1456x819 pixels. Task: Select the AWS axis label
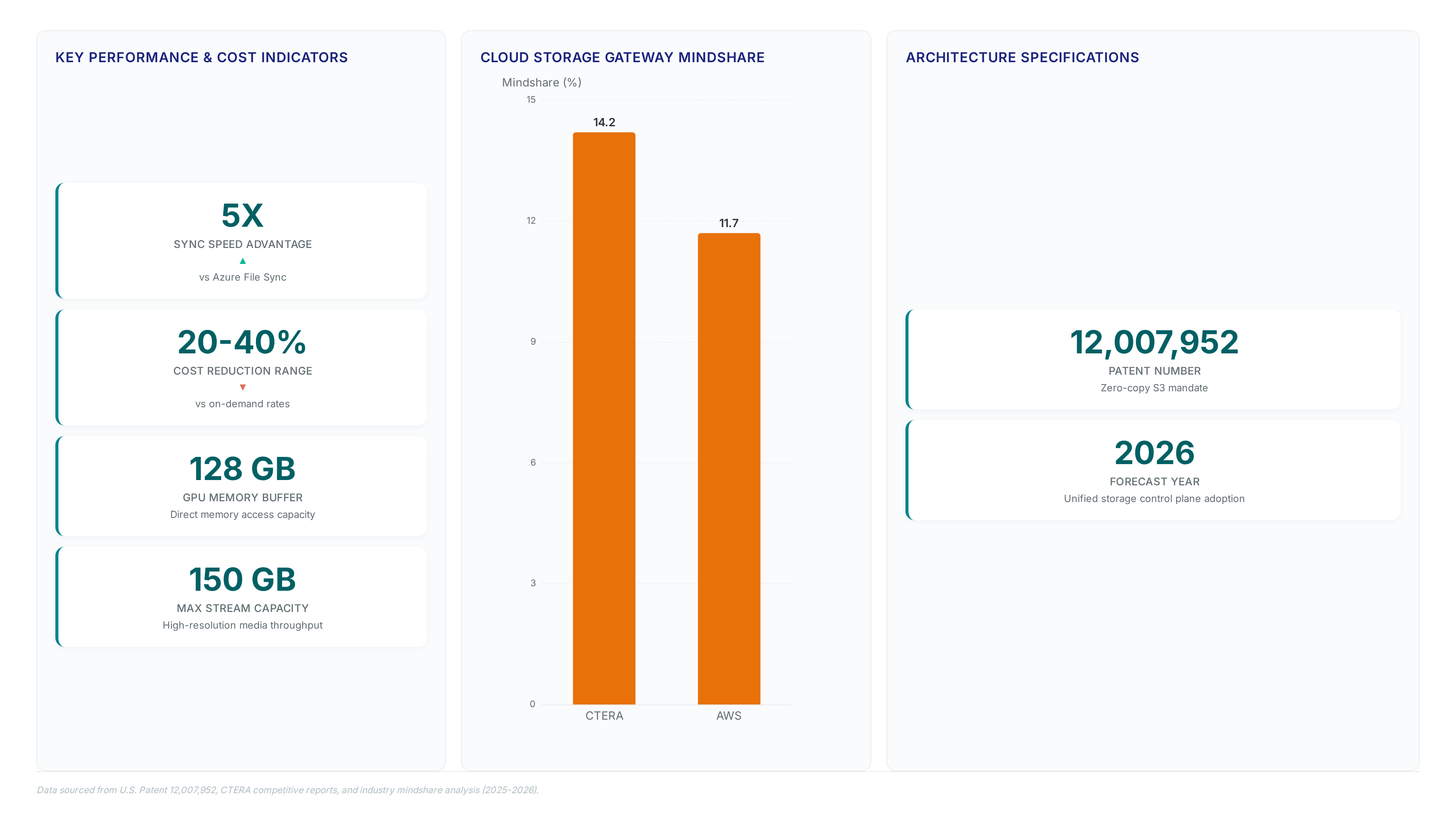pyautogui.click(x=729, y=715)
